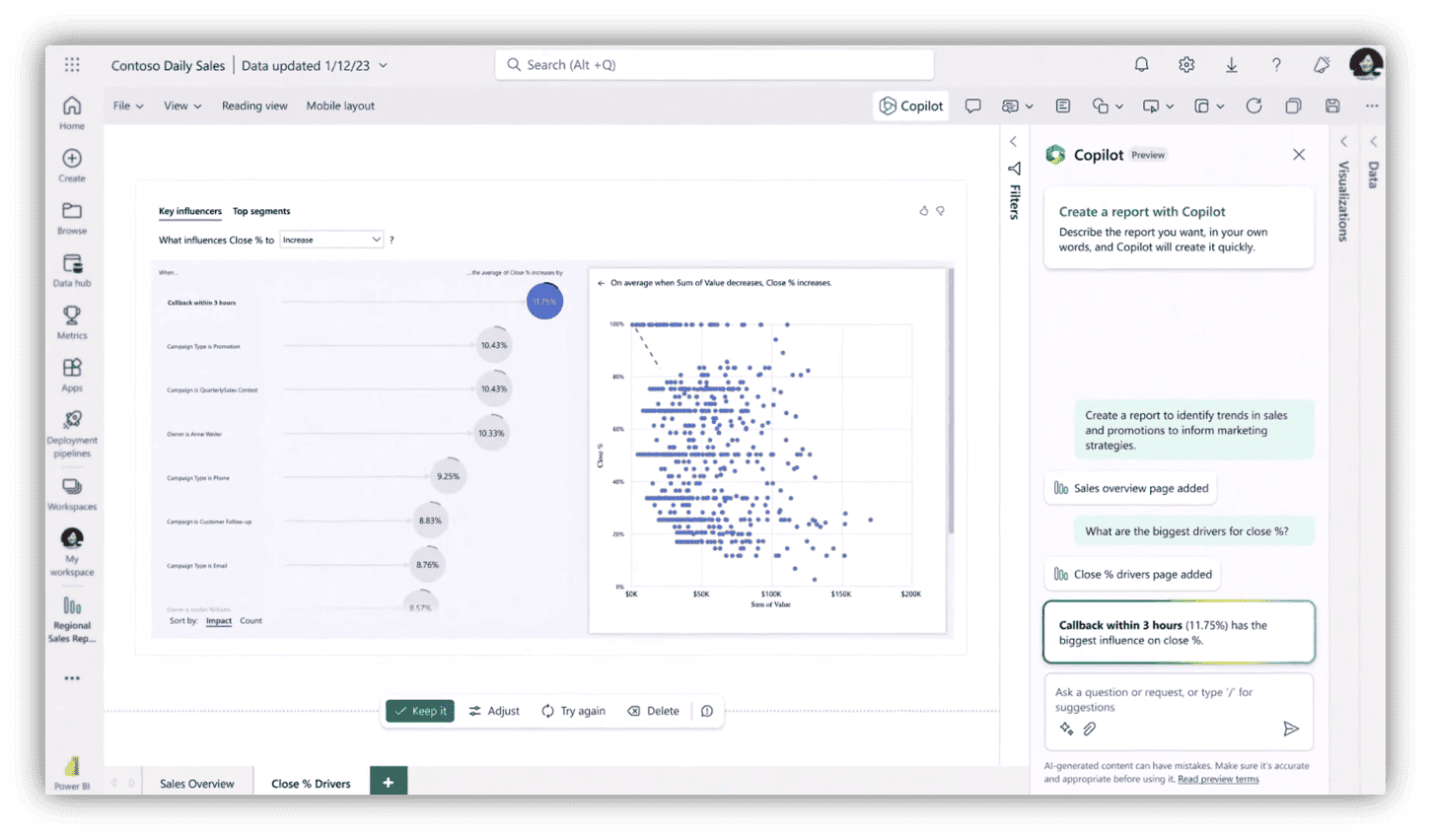1431x840 pixels.
Task: Expand the shapes toolbar dropdown
Action: click(1118, 106)
